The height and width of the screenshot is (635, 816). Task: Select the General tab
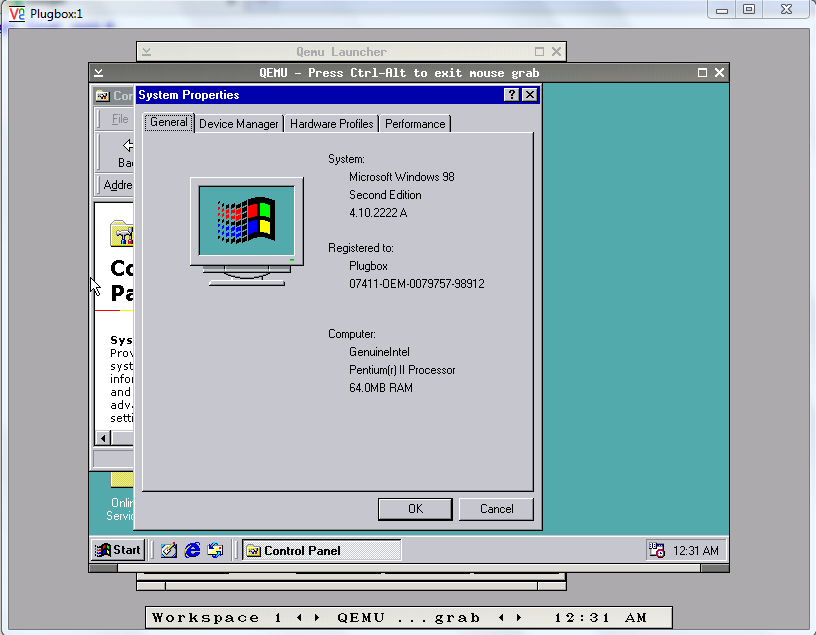coord(169,122)
